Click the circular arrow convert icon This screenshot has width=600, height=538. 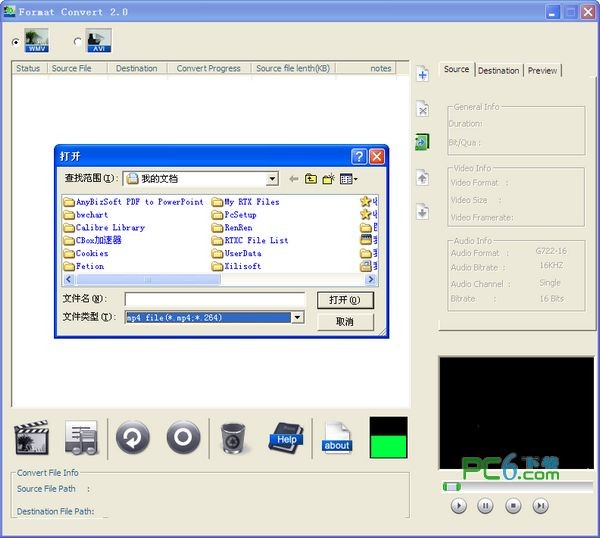[133, 437]
